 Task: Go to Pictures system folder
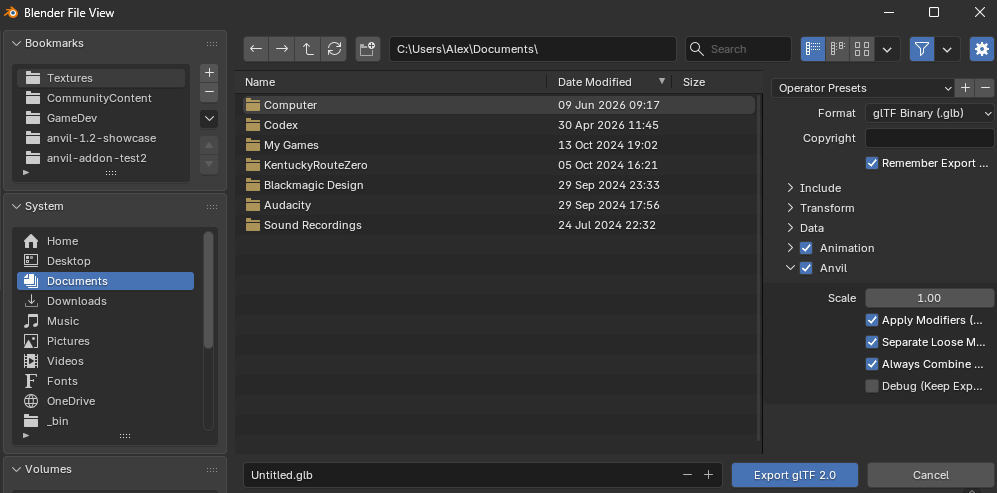pyautogui.click(x=106, y=341)
